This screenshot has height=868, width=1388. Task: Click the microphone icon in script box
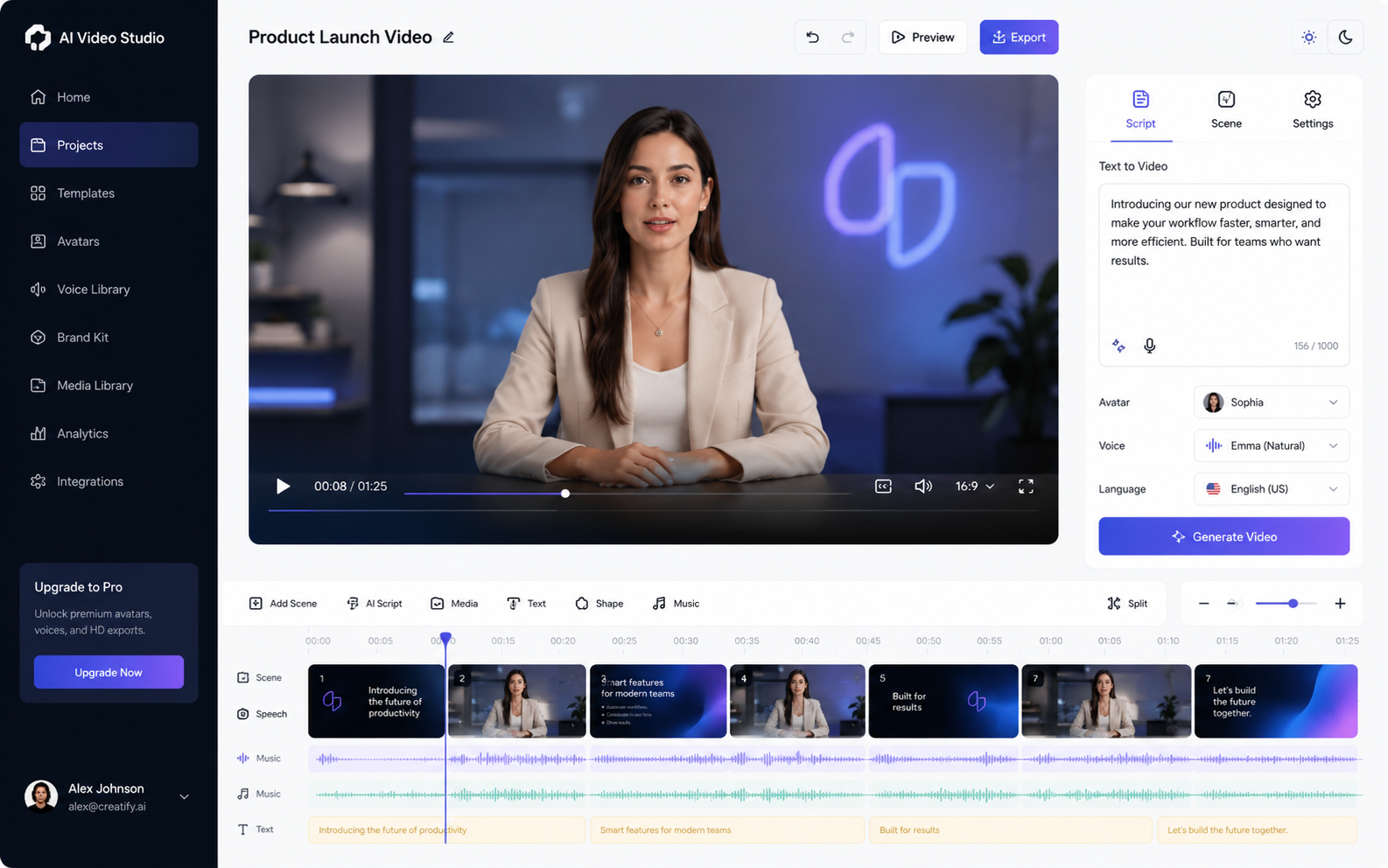click(x=1149, y=346)
